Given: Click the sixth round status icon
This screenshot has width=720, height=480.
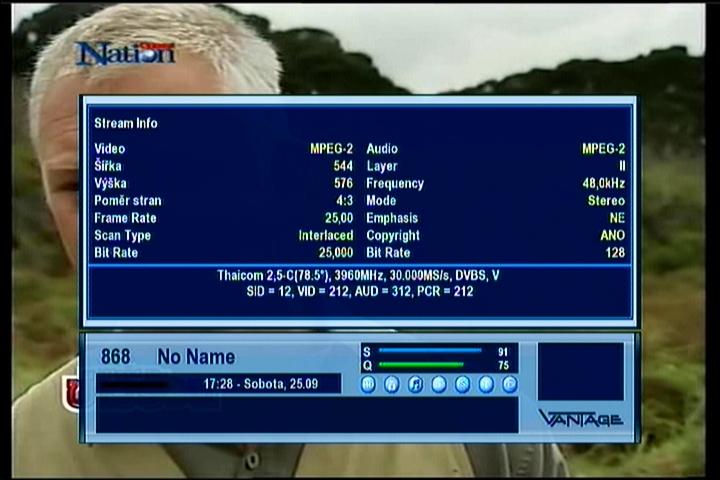Looking at the screenshot, I should point(486,384).
